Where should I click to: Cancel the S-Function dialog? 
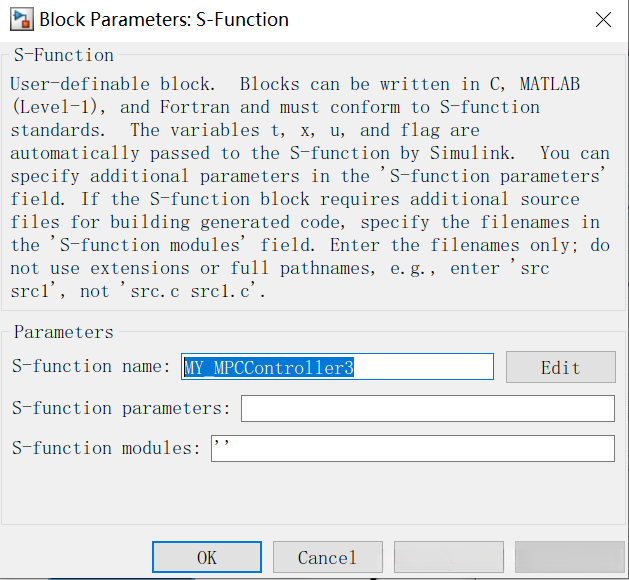(326, 557)
